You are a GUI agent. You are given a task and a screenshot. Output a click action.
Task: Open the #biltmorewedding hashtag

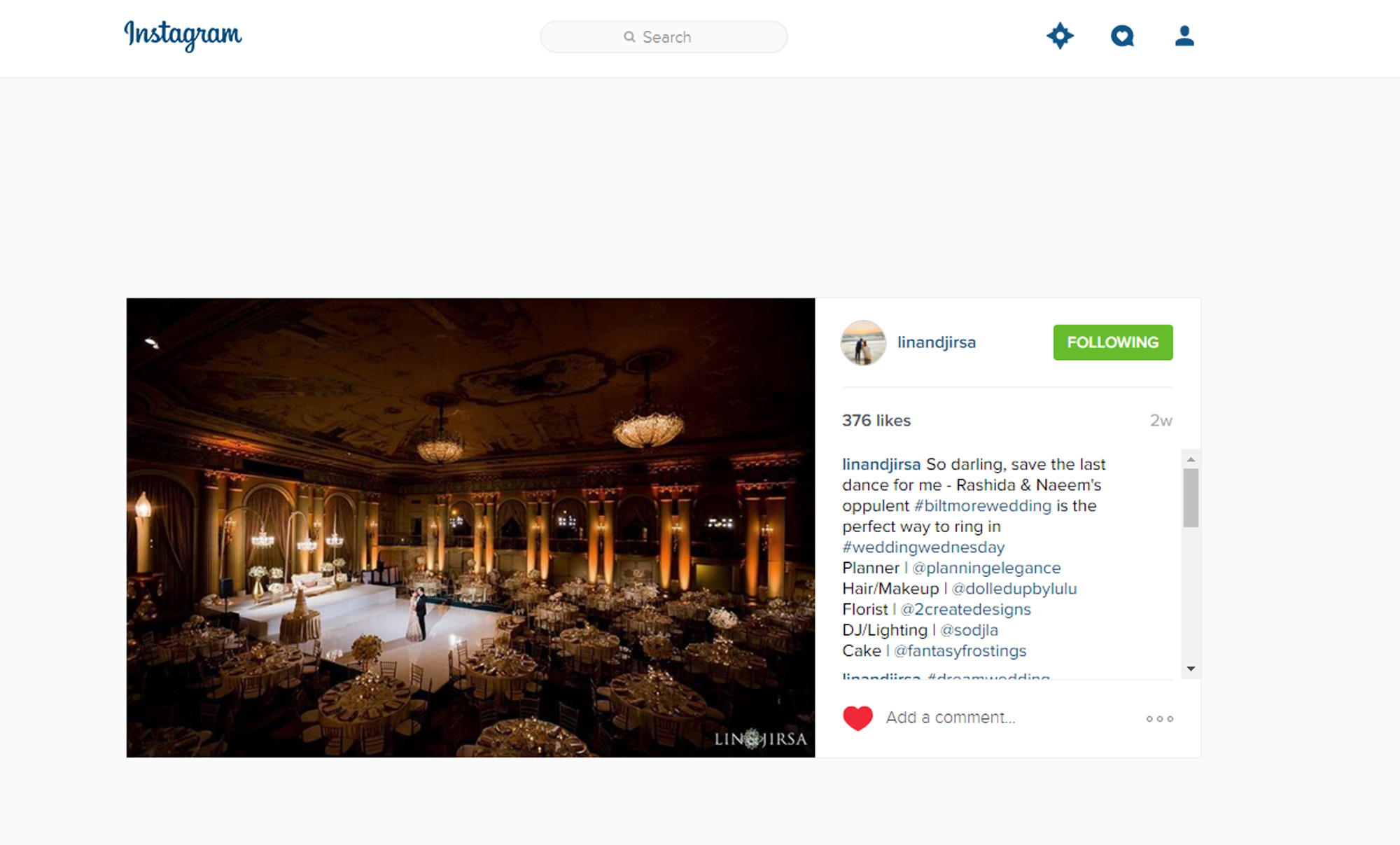click(x=982, y=505)
